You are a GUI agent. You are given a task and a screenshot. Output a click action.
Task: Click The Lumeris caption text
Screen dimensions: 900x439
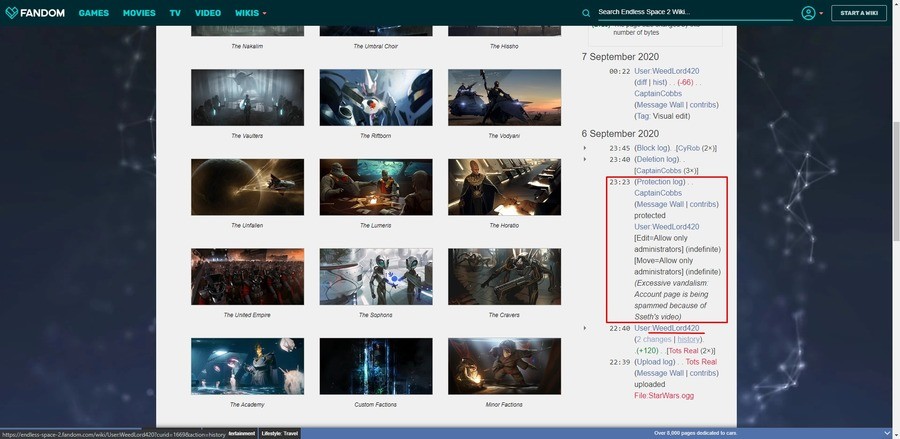[376, 226]
